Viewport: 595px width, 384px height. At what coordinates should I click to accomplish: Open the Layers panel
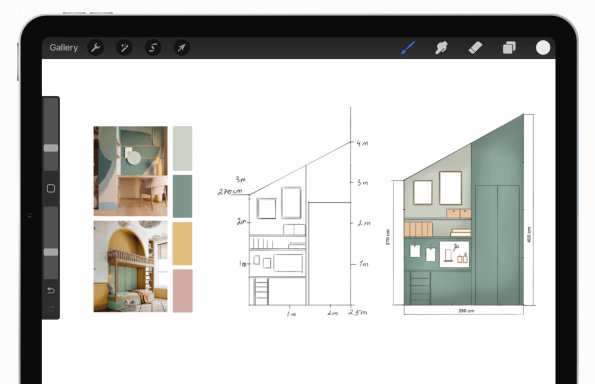point(509,48)
